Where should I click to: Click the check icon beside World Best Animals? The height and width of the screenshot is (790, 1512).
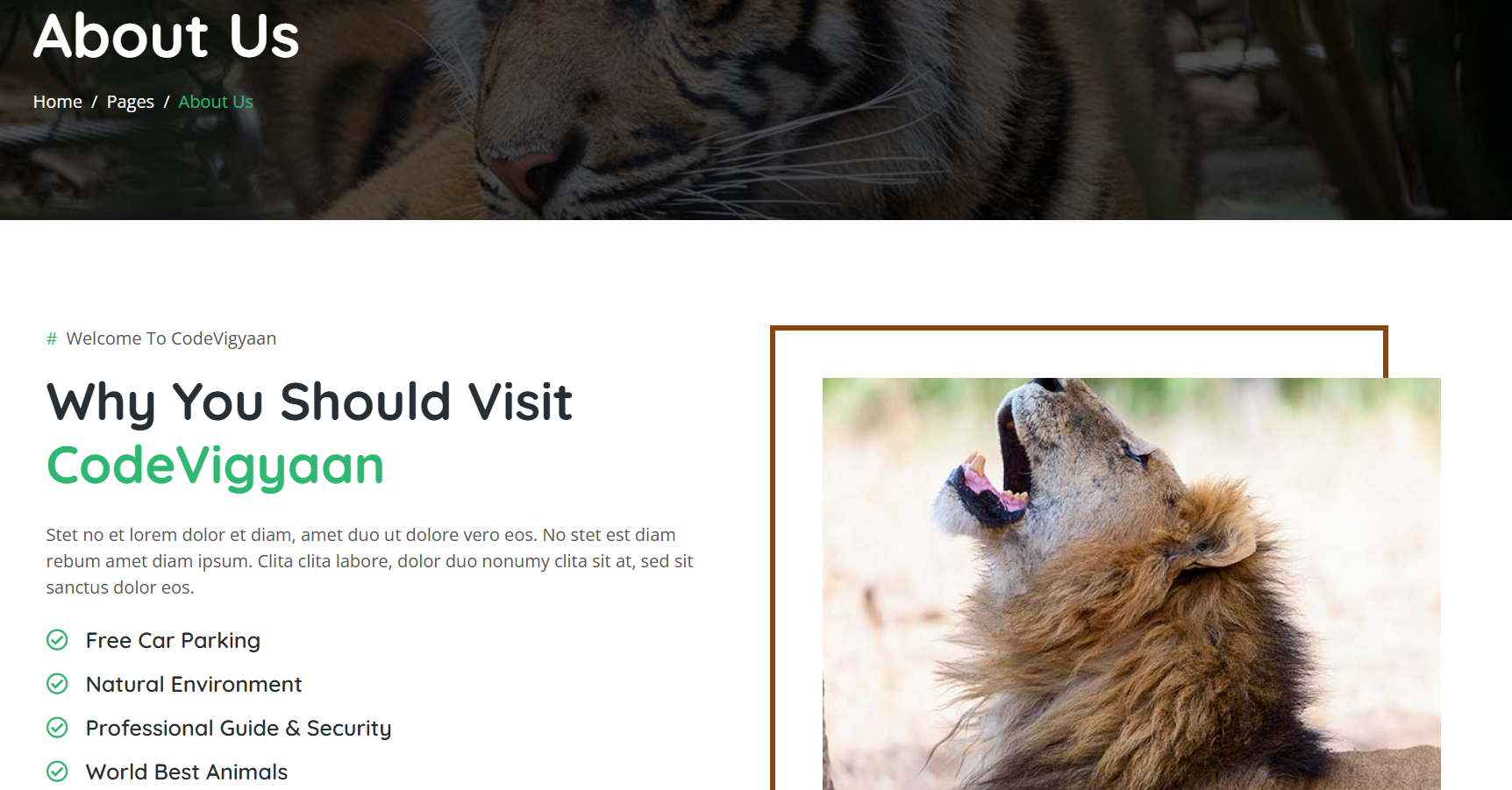coord(57,772)
